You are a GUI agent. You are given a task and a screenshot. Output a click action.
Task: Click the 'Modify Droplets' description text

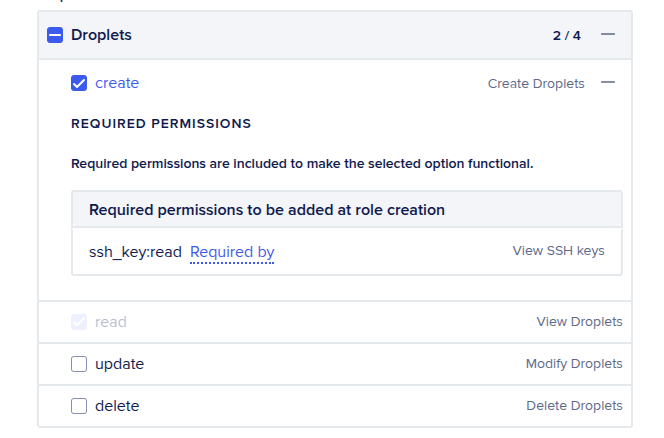pos(574,364)
